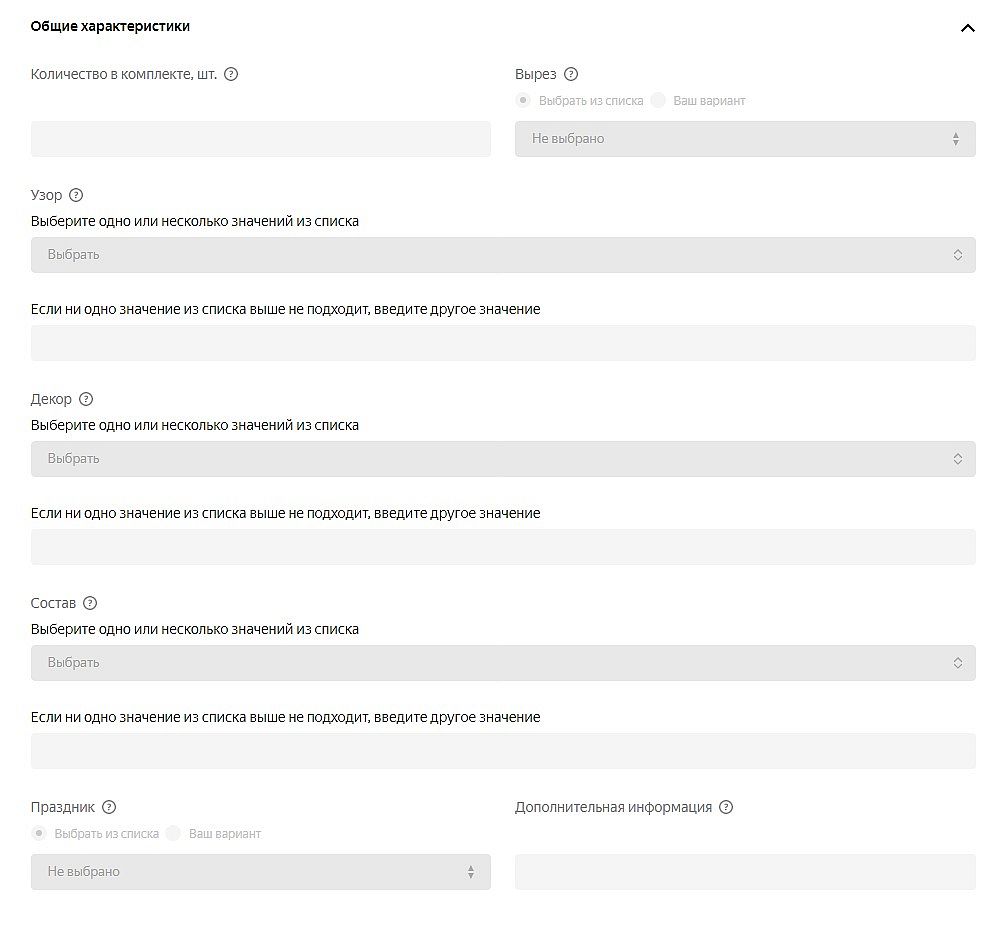1007x951 pixels.
Task: Show the tooltip icon for Узор
Action: (x=76, y=195)
